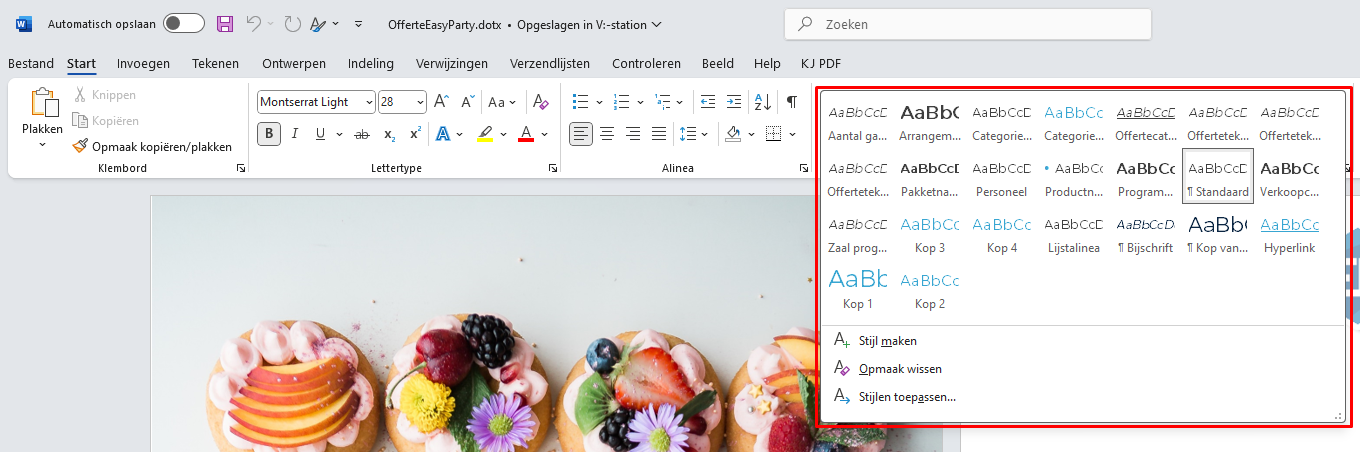Switch to the Controleren tab

646,63
